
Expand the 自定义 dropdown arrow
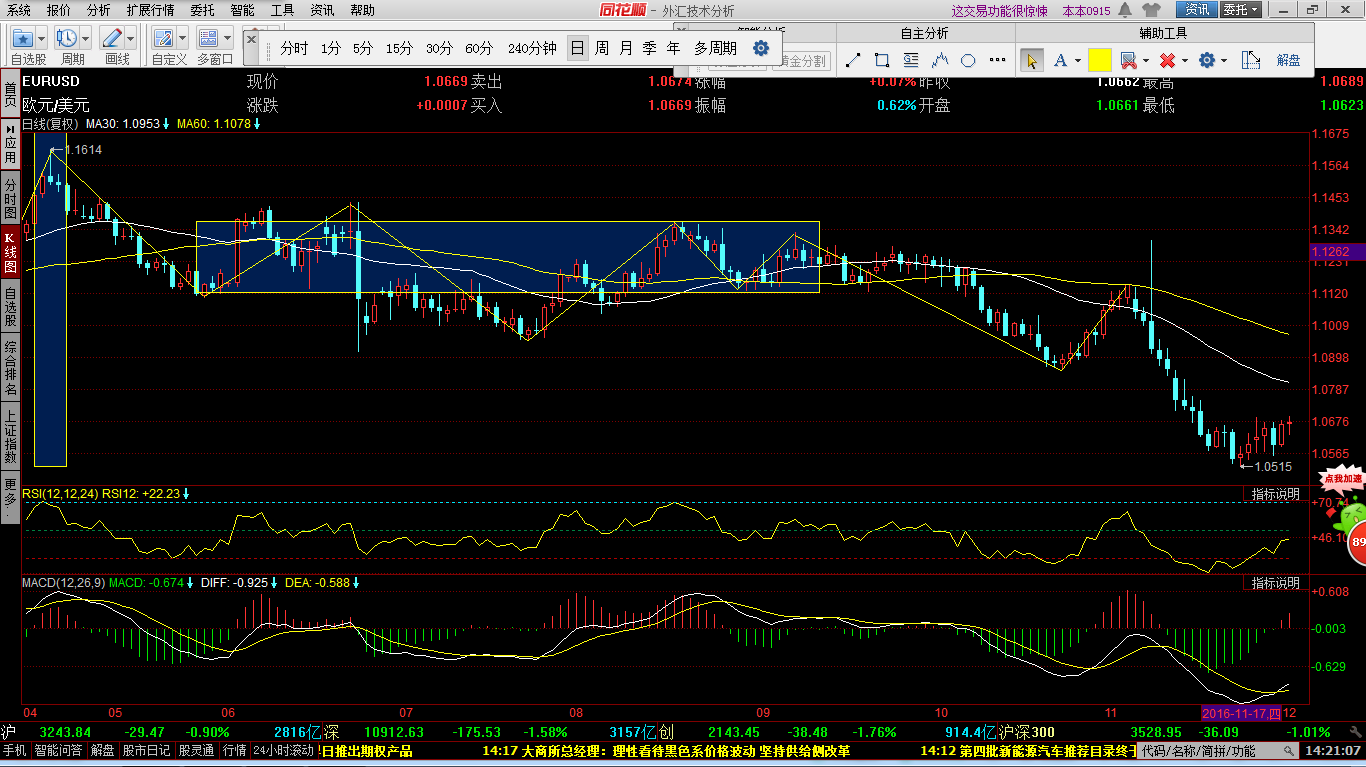183,38
